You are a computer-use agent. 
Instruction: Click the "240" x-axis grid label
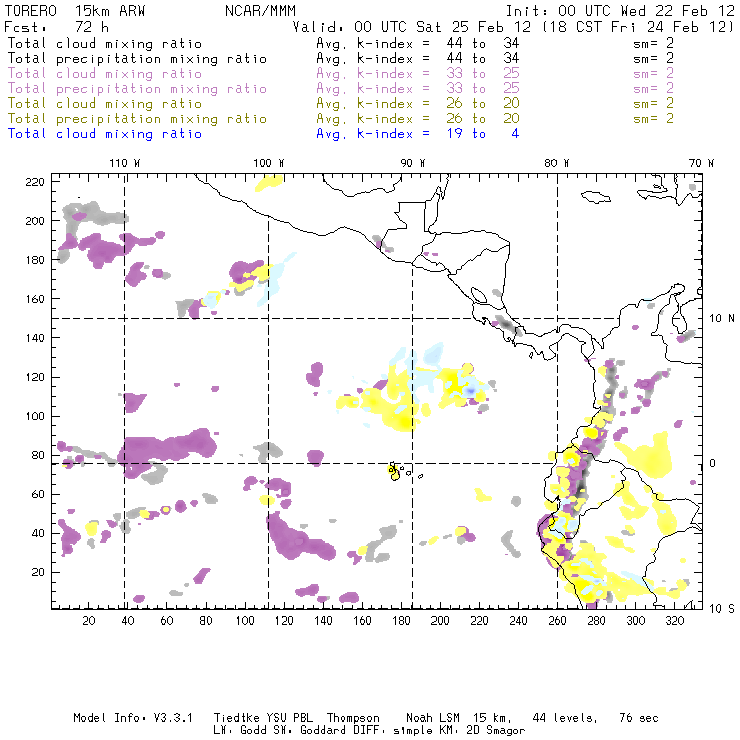point(518,621)
